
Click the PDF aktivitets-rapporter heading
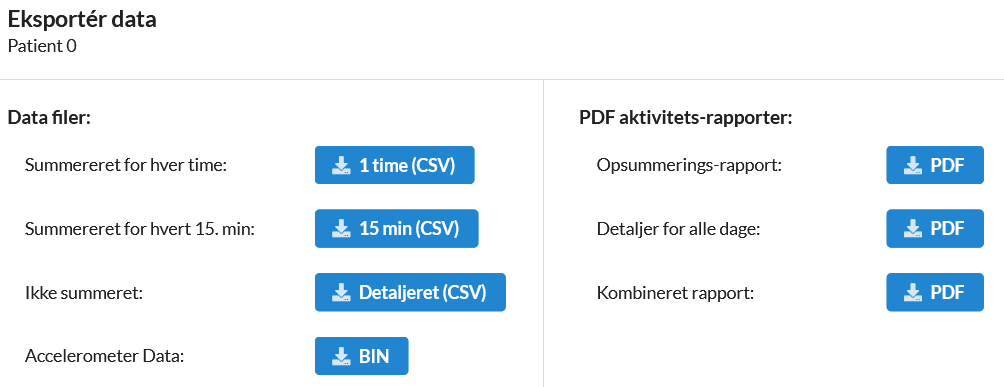pyautogui.click(x=686, y=119)
